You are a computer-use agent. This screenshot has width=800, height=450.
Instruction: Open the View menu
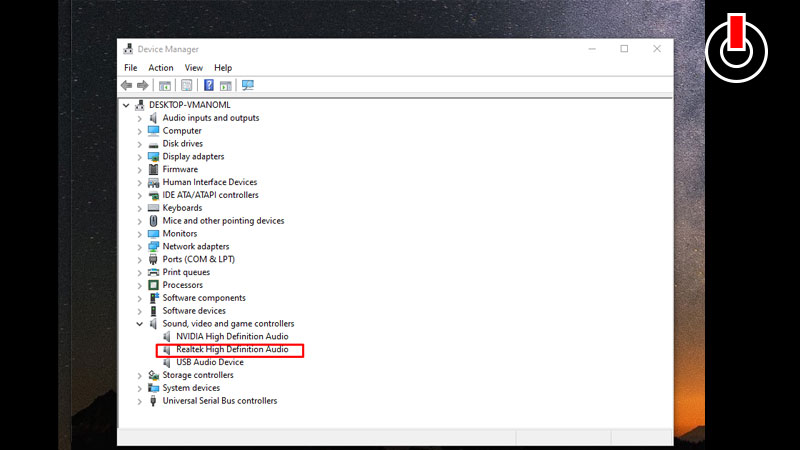(x=193, y=67)
